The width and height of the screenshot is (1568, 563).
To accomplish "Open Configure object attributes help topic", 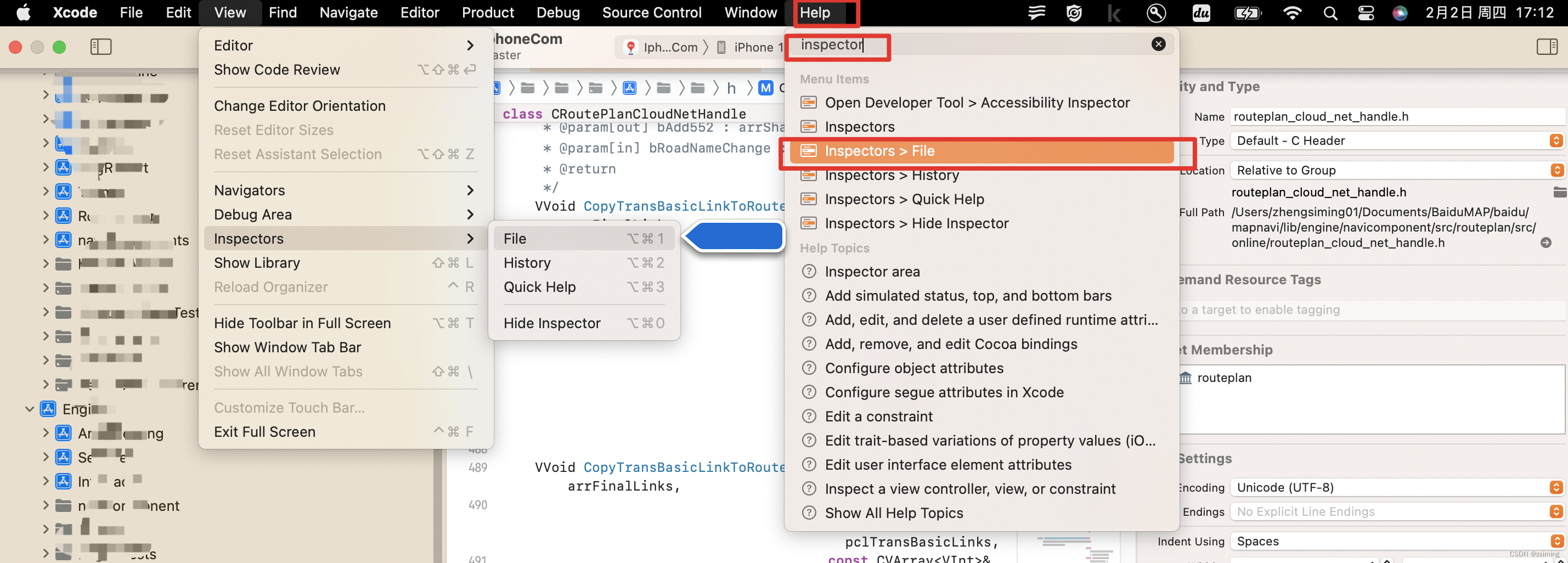I will point(981,368).
